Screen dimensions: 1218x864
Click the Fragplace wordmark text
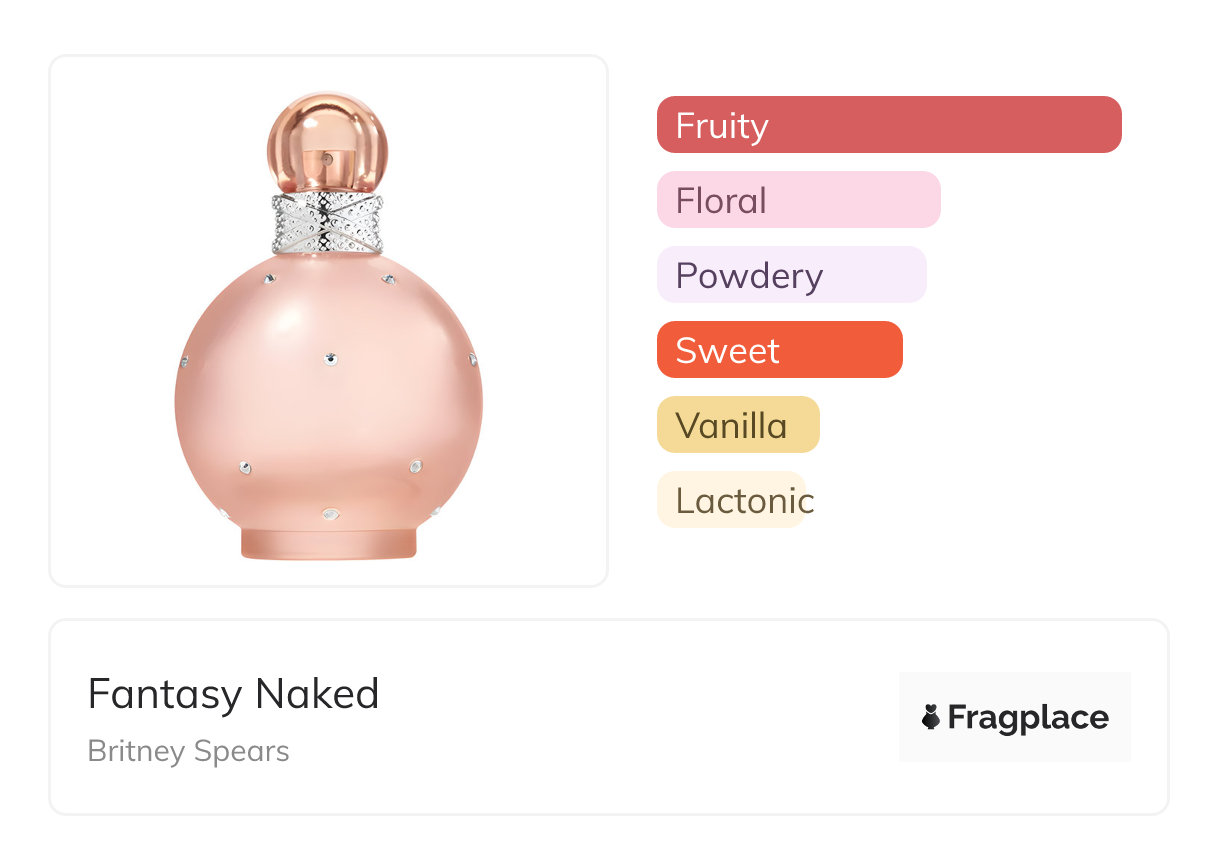(1027, 717)
